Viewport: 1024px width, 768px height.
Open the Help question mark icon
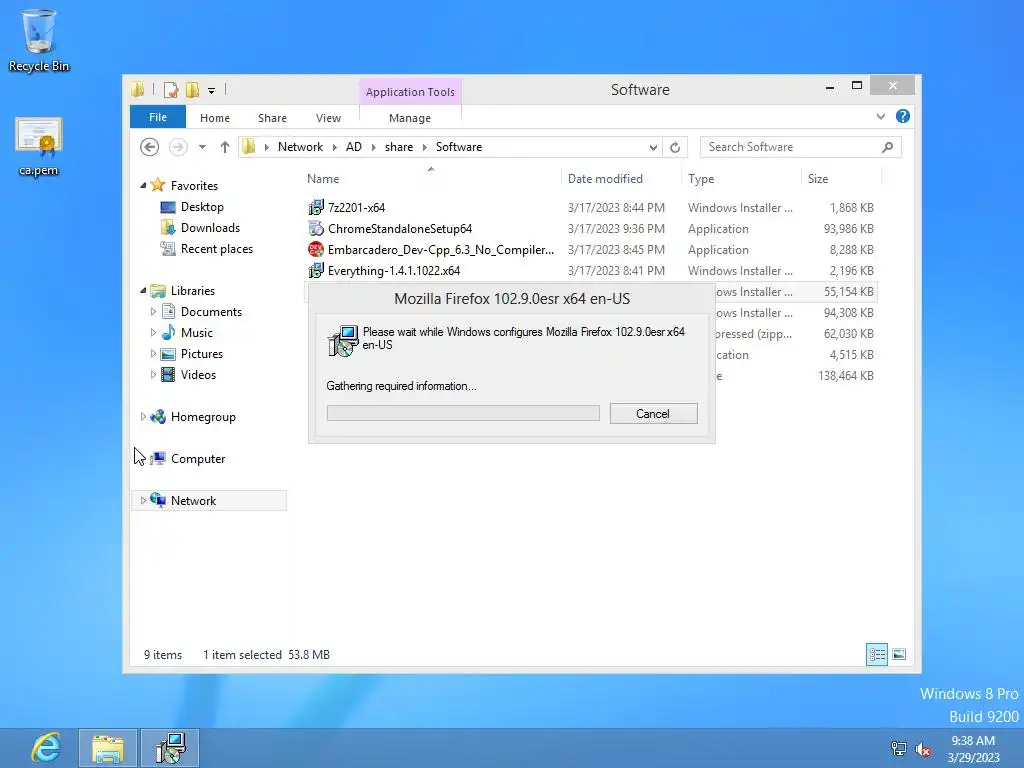903,116
